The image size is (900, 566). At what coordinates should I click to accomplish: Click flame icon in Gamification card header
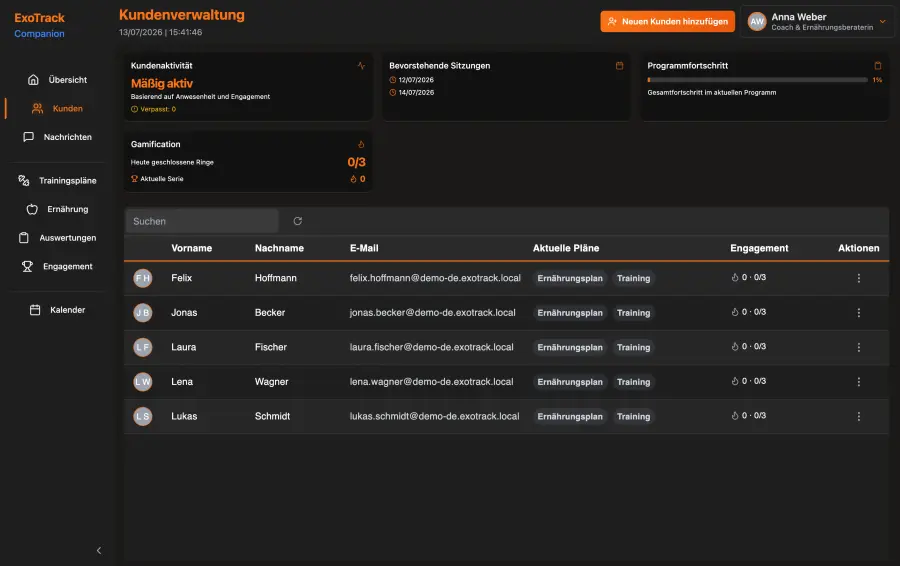pyautogui.click(x=361, y=144)
